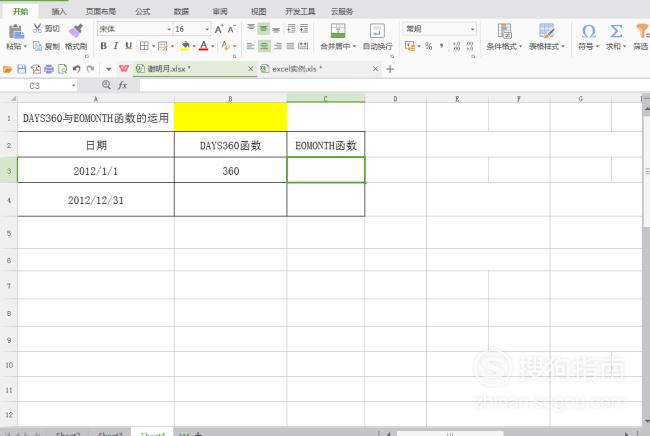Click the Copy (复制) icon
Screen dimensions: 650x436
(37, 46)
